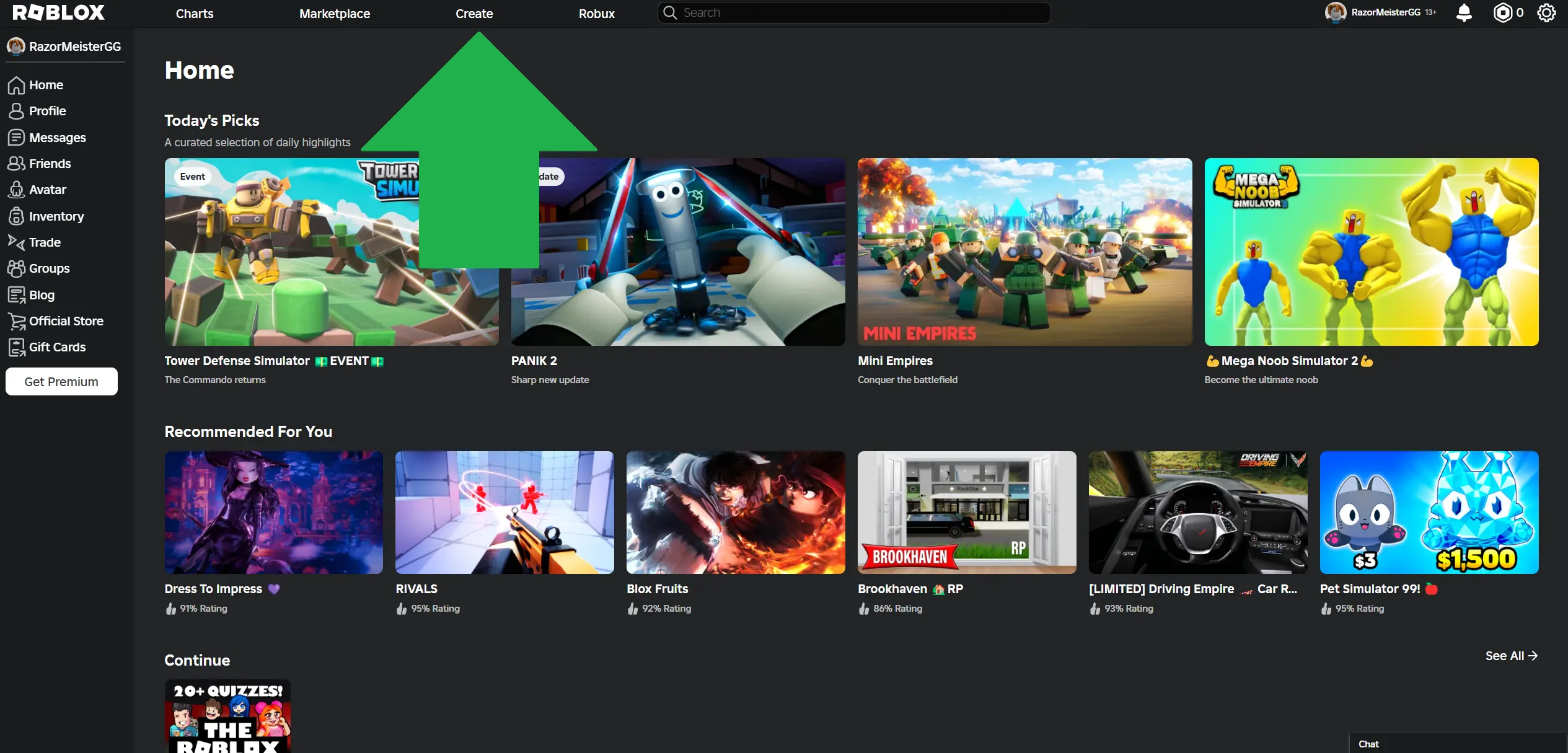1568x753 pixels.
Task: Open the Mini Empires thumbnail
Action: [x=1025, y=252]
